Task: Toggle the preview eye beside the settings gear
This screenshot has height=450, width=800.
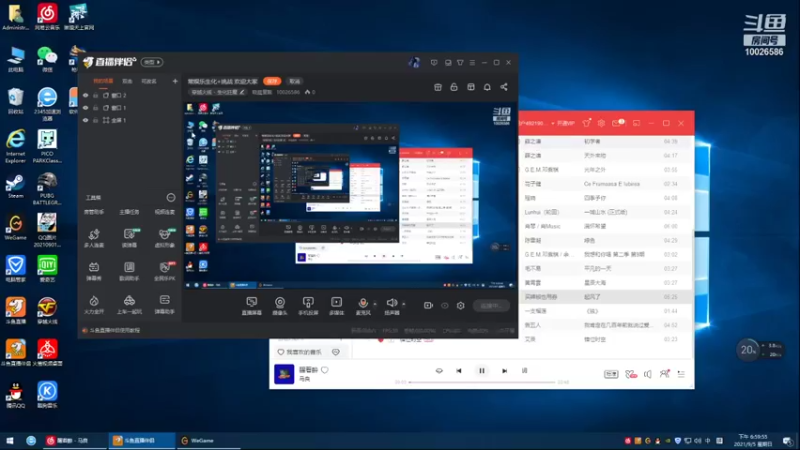Action: [444, 306]
